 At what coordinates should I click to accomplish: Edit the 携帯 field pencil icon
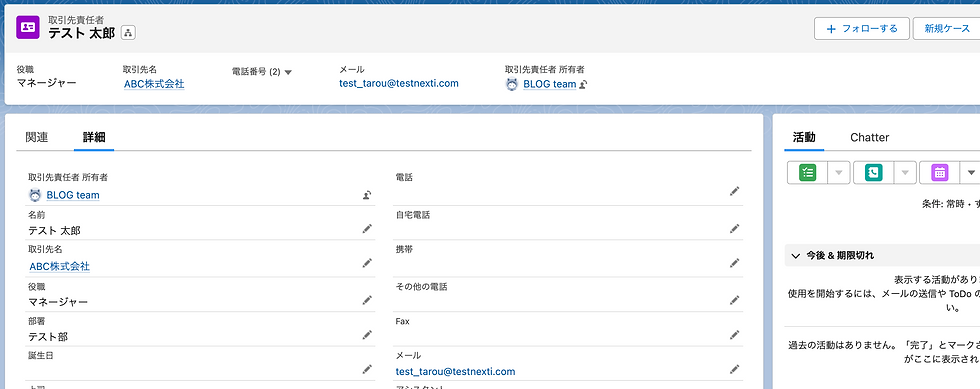click(734, 264)
